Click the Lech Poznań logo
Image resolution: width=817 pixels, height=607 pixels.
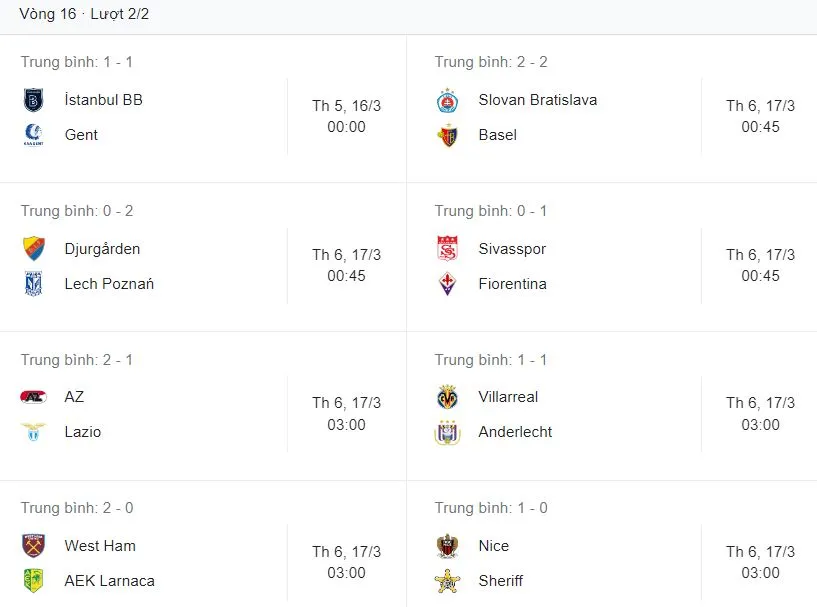point(33,284)
